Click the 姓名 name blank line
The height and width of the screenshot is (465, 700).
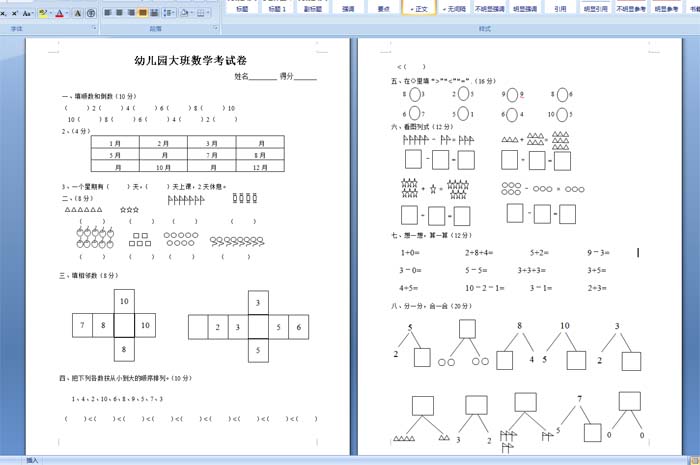pyautogui.click(x=262, y=76)
